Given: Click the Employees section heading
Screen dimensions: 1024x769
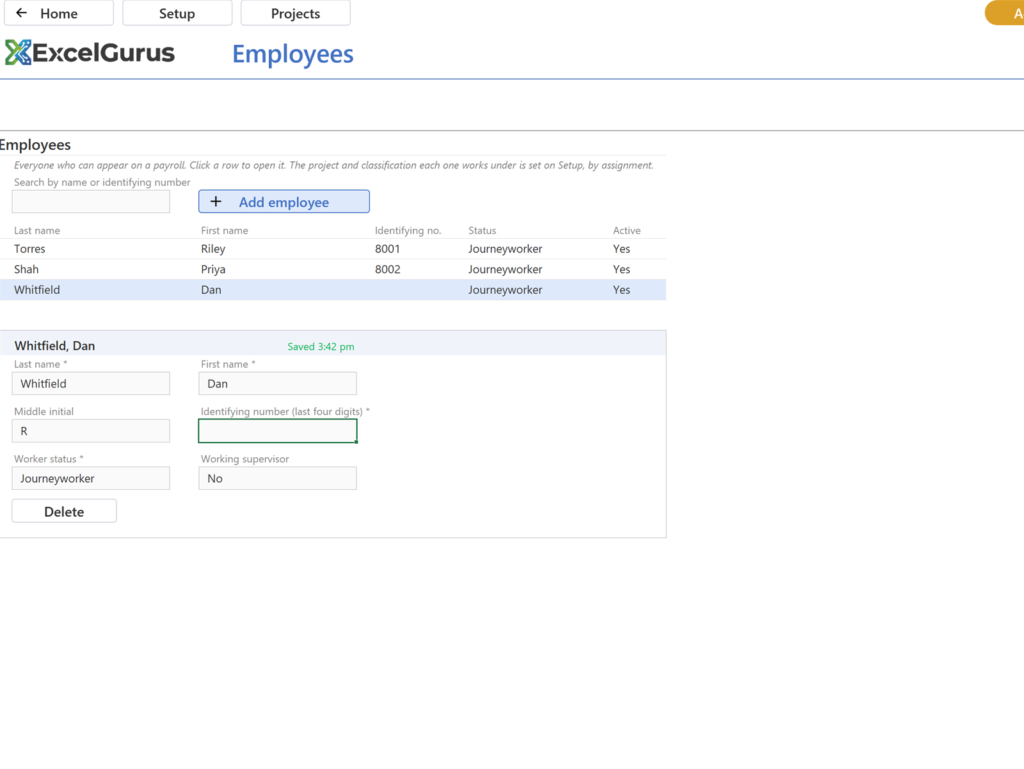Looking at the screenshot, I should click(x=35, y=145).
